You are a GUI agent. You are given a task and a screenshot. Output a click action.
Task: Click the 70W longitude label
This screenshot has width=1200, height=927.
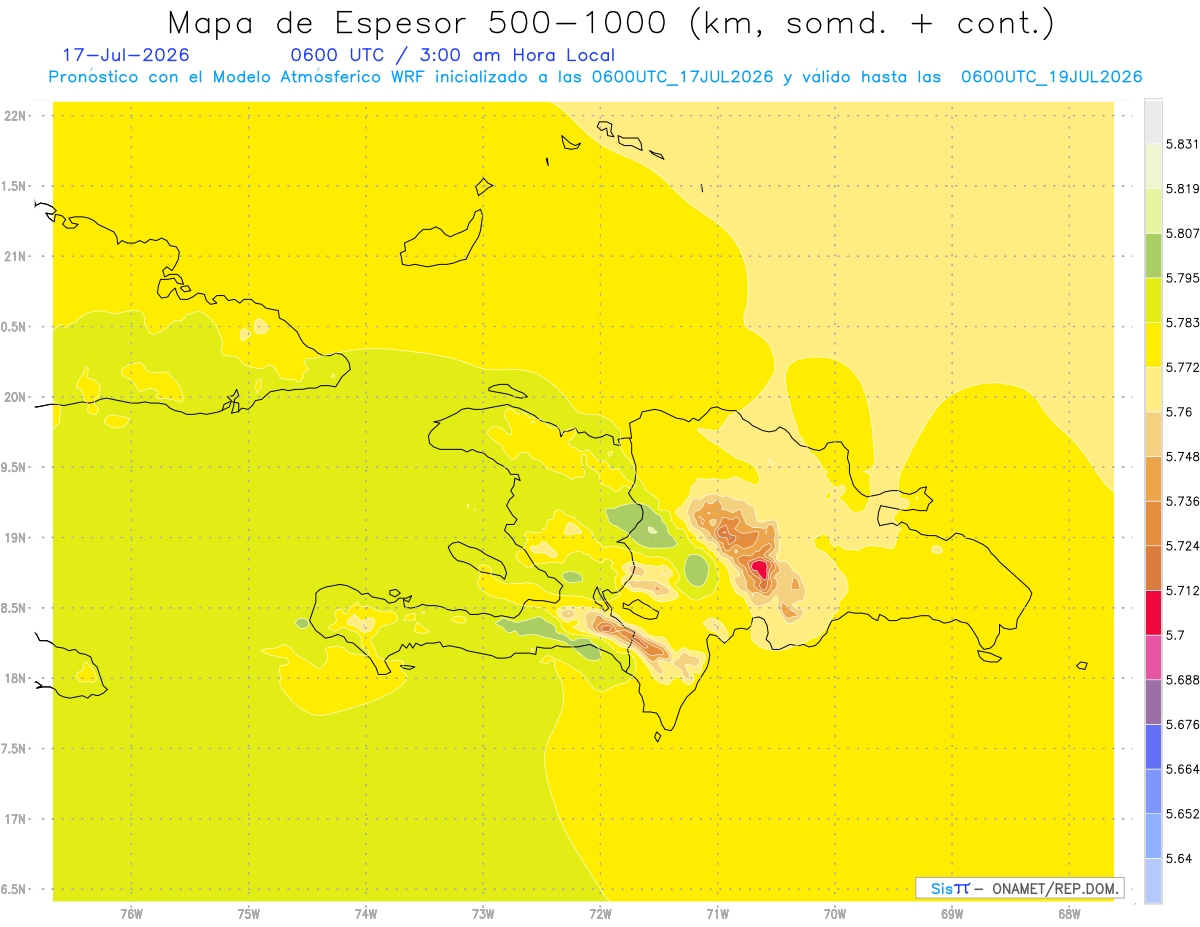[x=835, y=913]
